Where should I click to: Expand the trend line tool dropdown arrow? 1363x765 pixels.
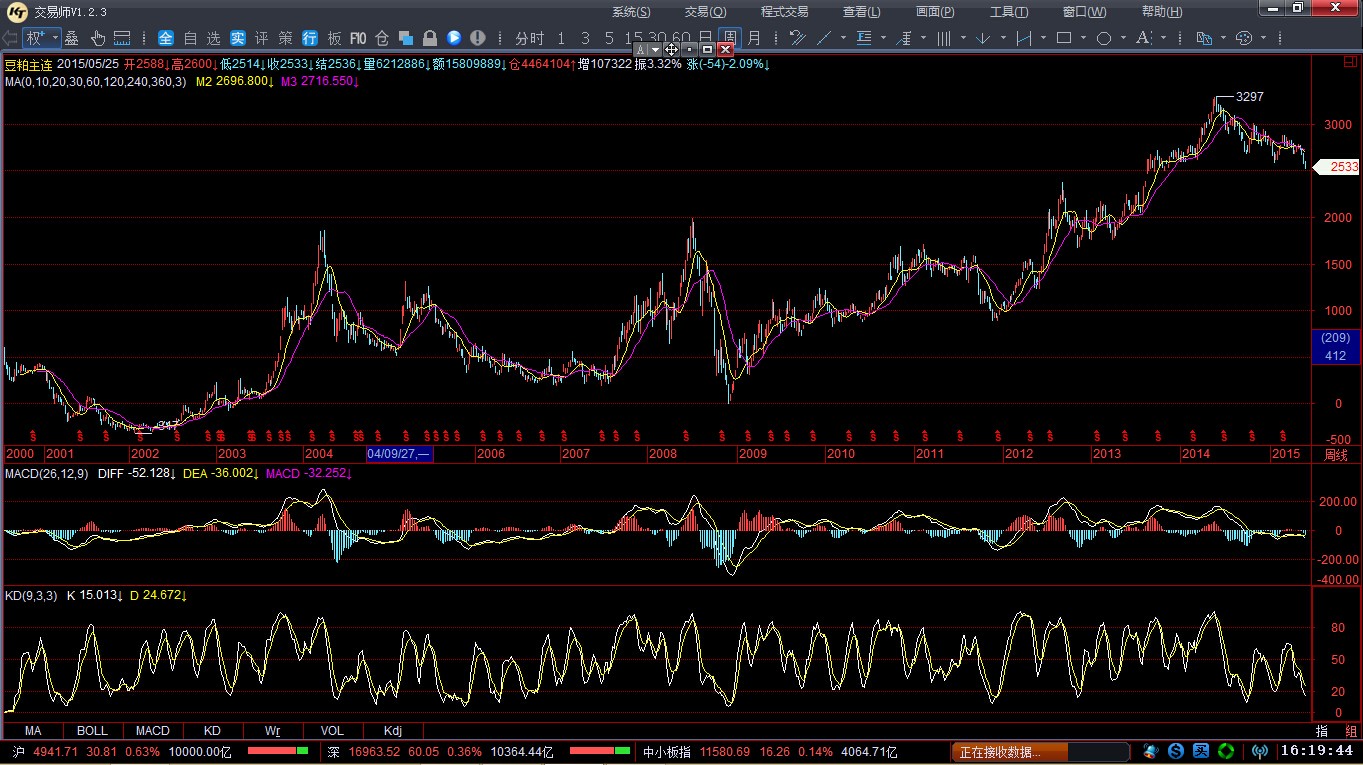click(x=843, y=38)
